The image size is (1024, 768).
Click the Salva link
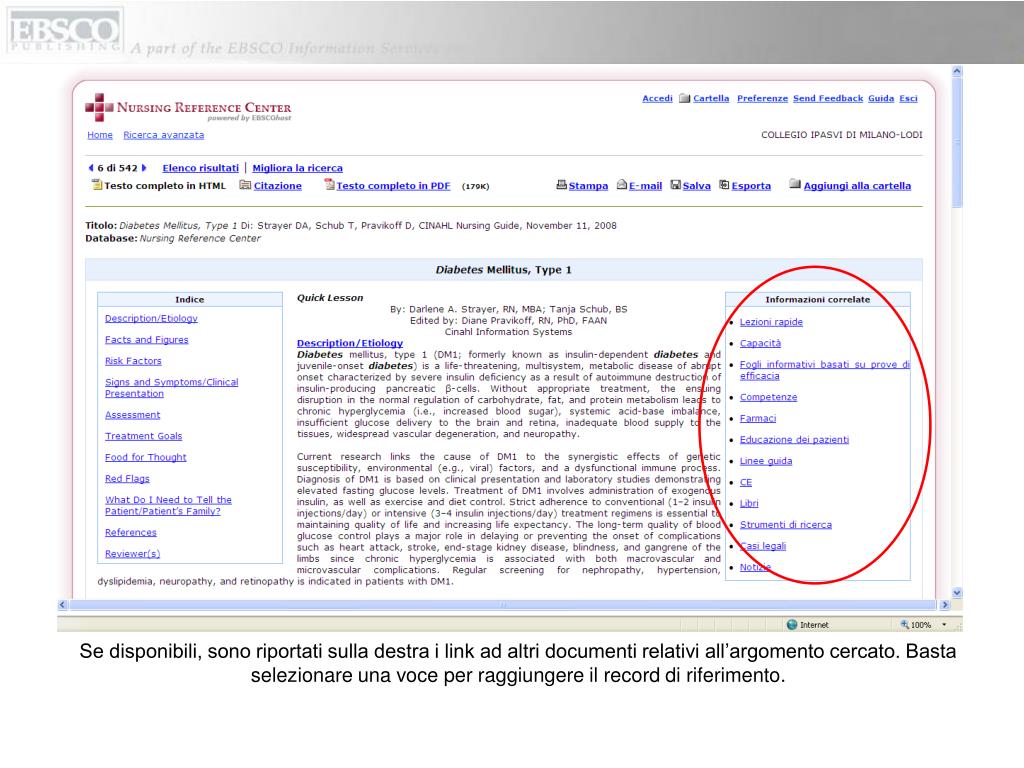click(x=696, y=185)
